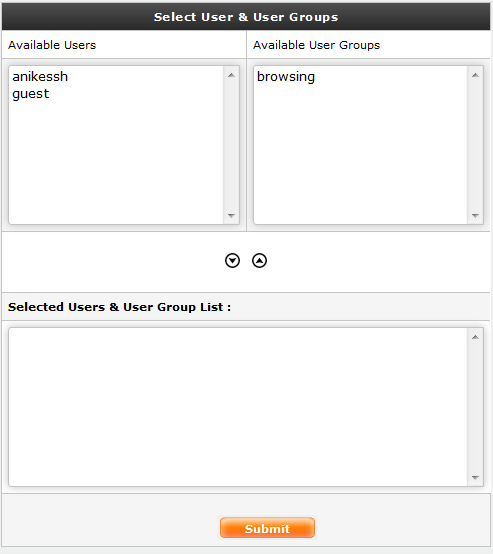
Task: Click the Selected list scrollbar track
Action: (475, 407)
